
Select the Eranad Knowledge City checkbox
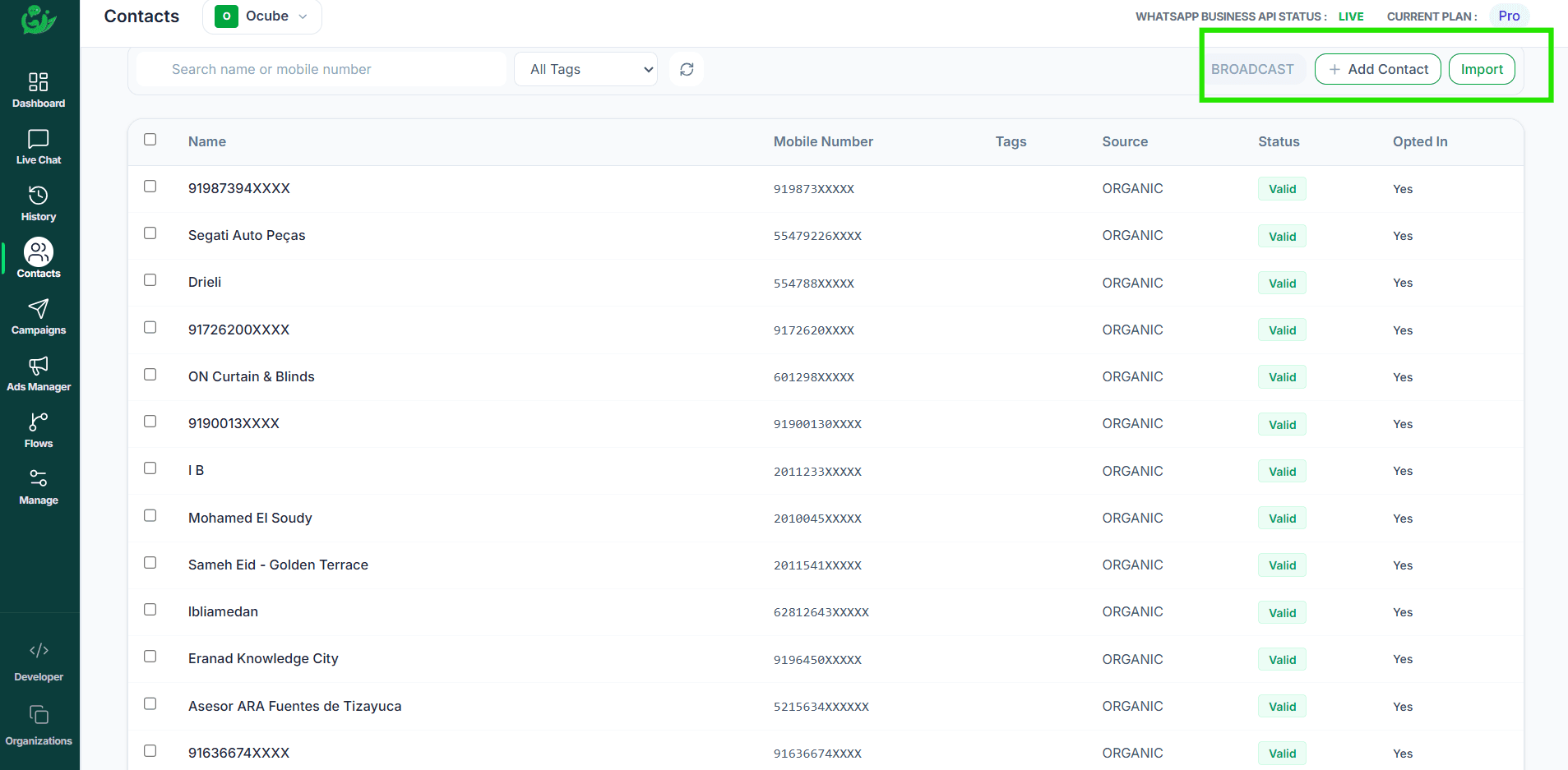[x=150, y=657]
